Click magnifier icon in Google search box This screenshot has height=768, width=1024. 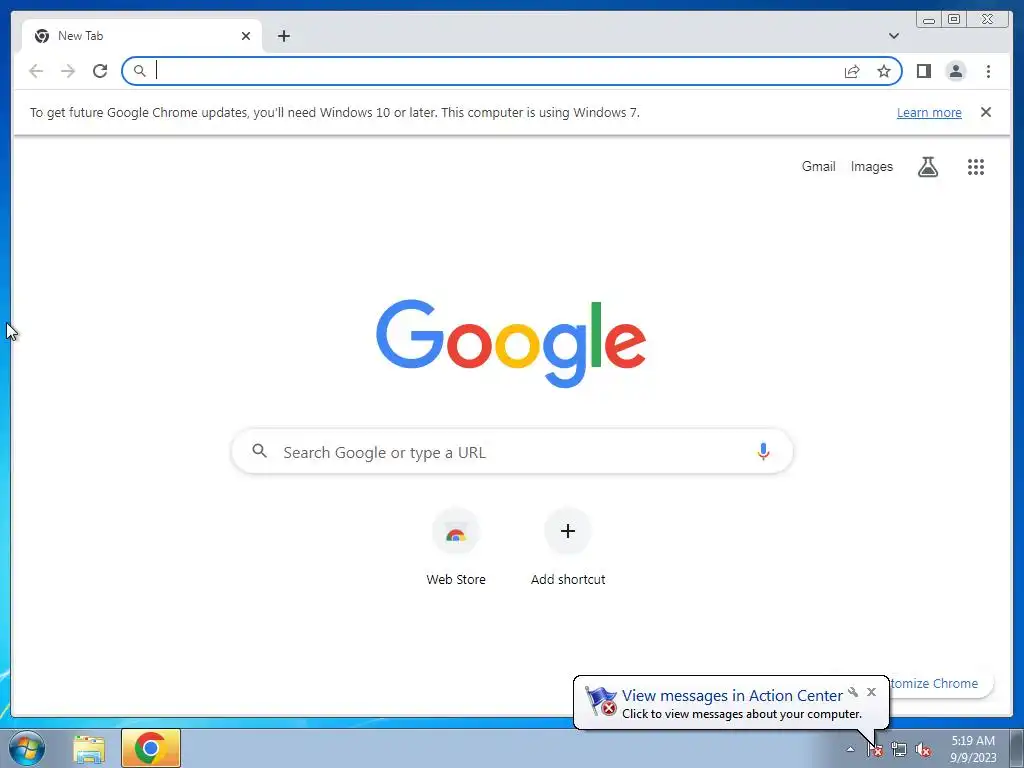point(259,451)
